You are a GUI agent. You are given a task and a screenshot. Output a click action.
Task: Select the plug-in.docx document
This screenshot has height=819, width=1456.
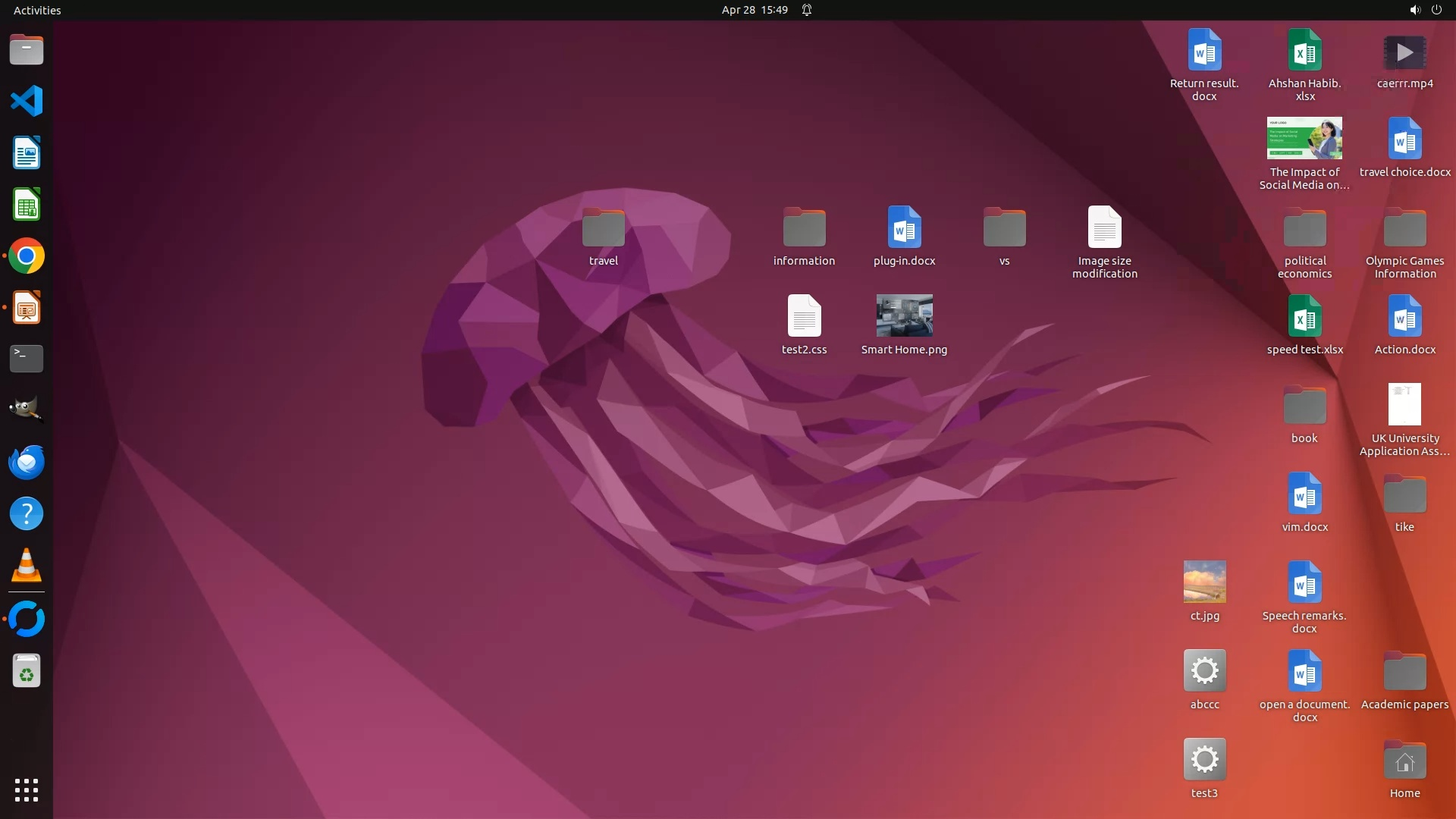point(904,227)
